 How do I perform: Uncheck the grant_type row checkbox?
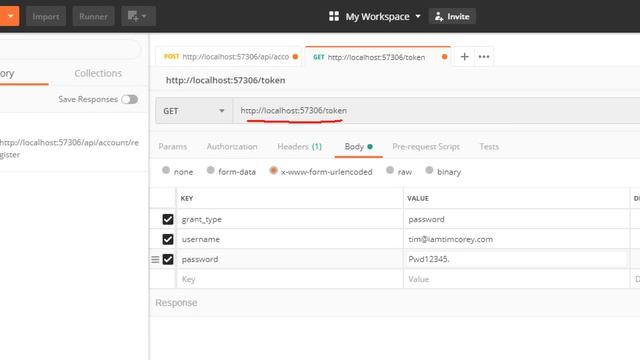coord(168,219)
